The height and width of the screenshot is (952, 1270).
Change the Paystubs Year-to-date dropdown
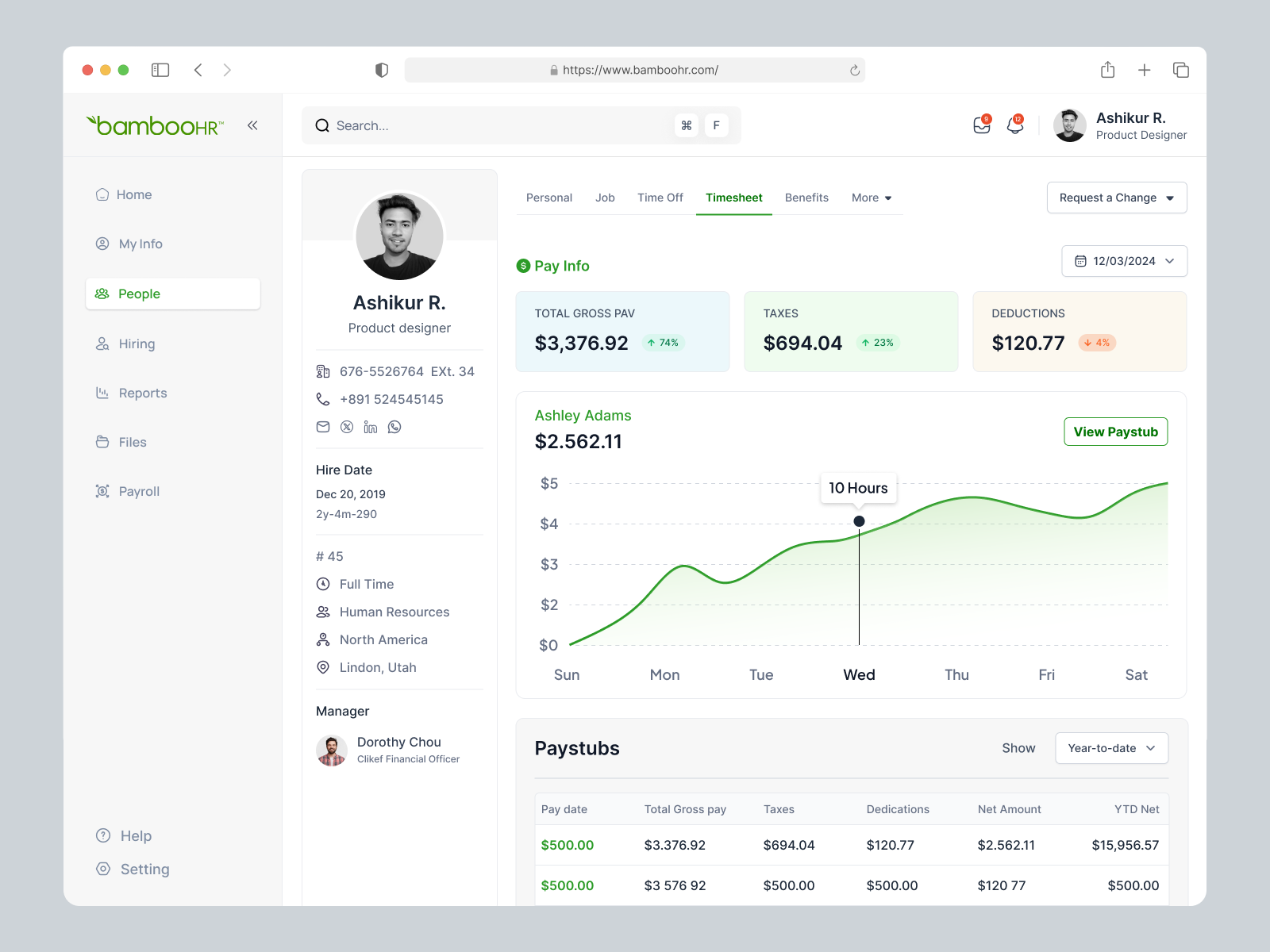(1111, 748)
